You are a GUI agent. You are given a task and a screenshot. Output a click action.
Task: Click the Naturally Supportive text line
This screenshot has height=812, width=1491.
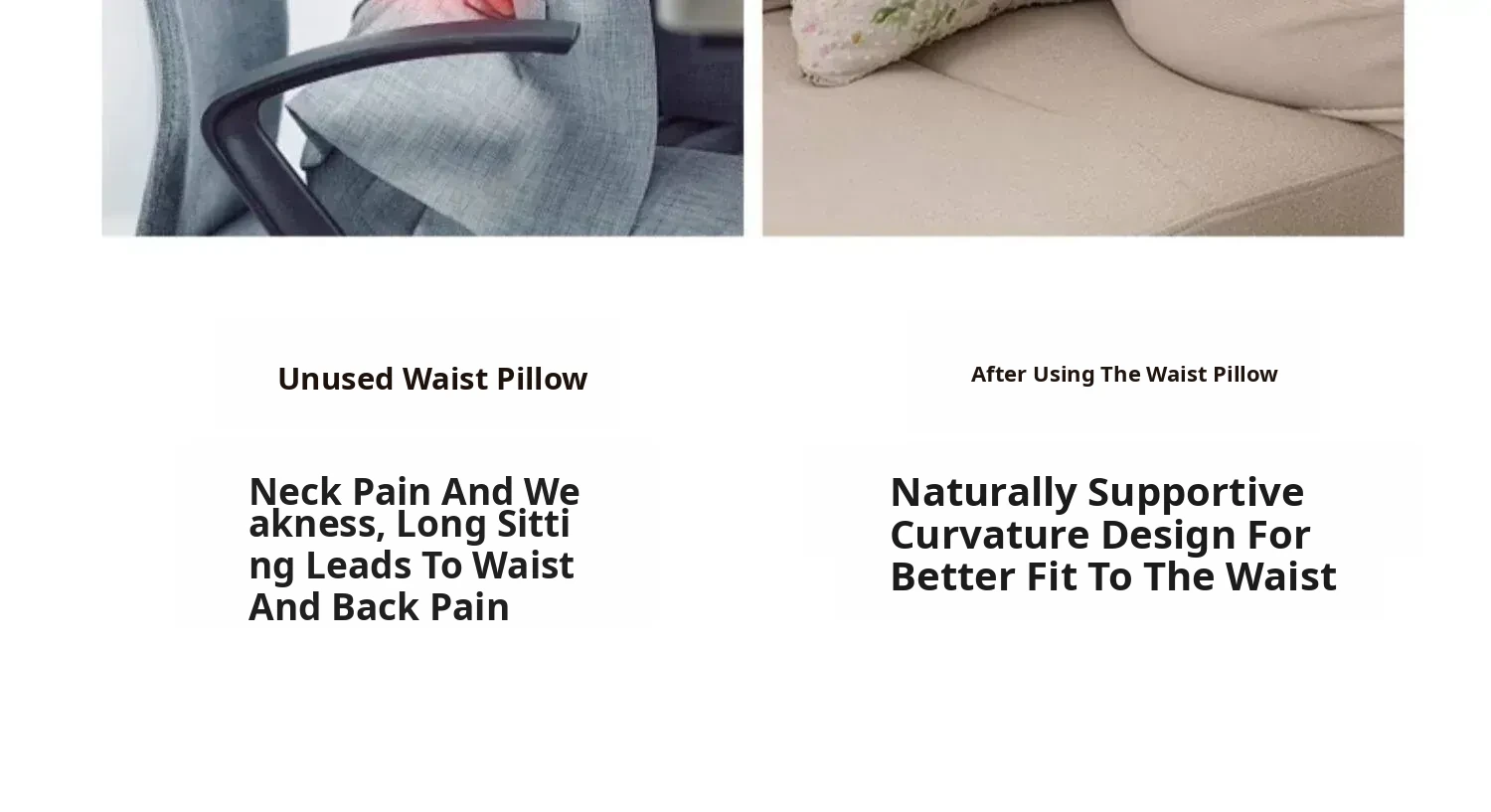[1096, 492]
